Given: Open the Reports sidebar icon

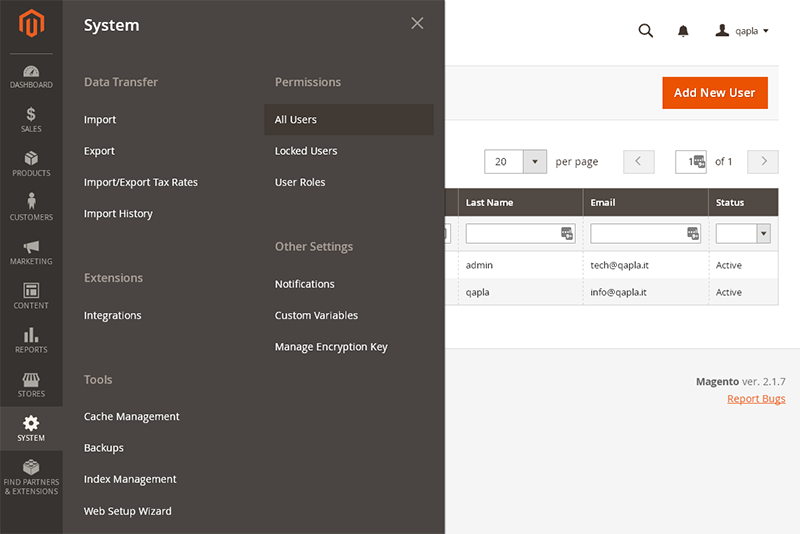Looking at the screenshot, I should tap(31, 341).
